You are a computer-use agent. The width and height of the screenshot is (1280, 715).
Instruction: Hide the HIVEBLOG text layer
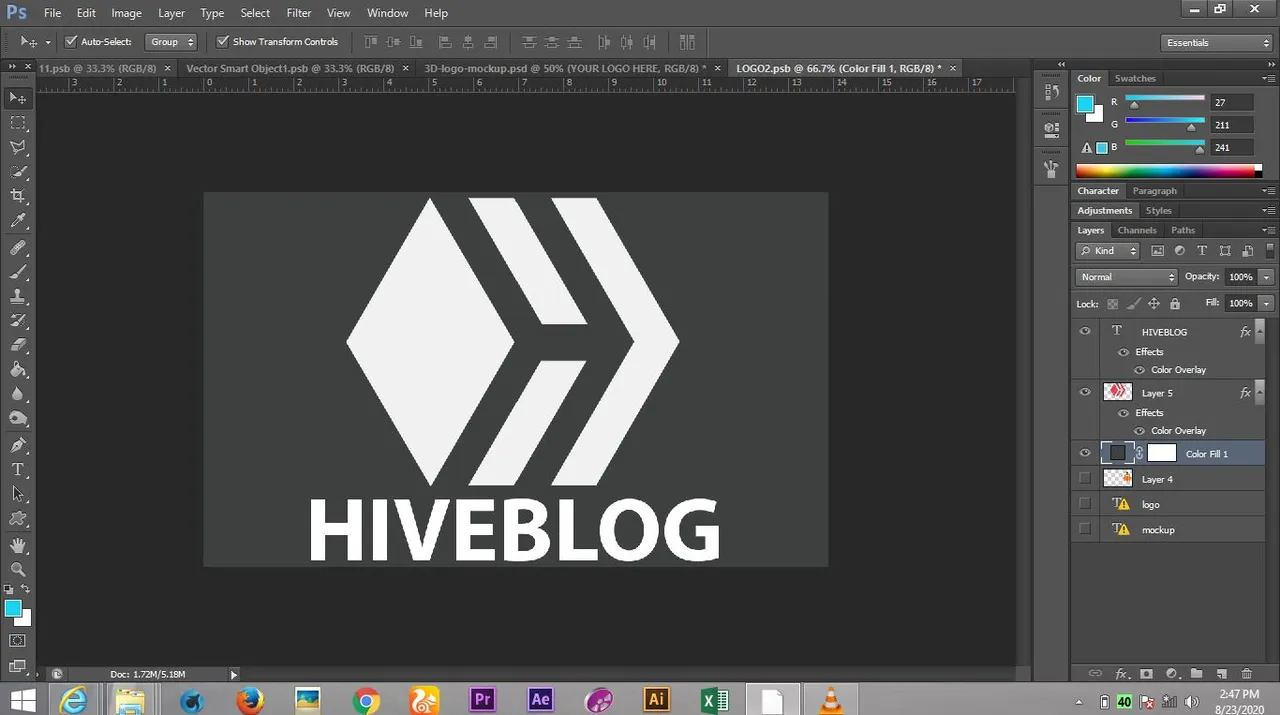click(1085, 331)
